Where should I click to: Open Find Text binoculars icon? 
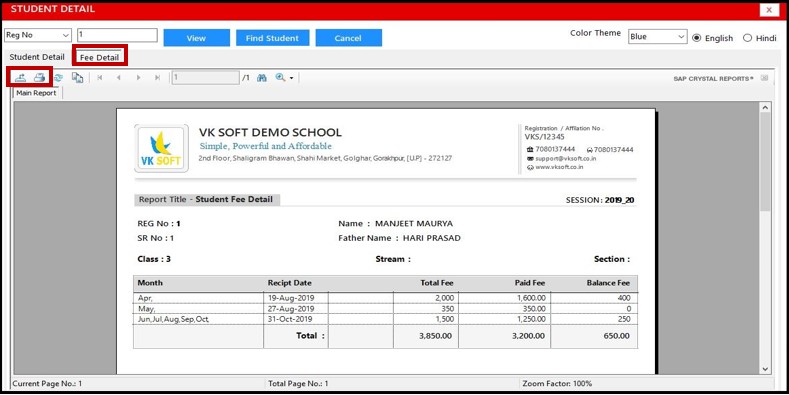click(x=262, y=77)
